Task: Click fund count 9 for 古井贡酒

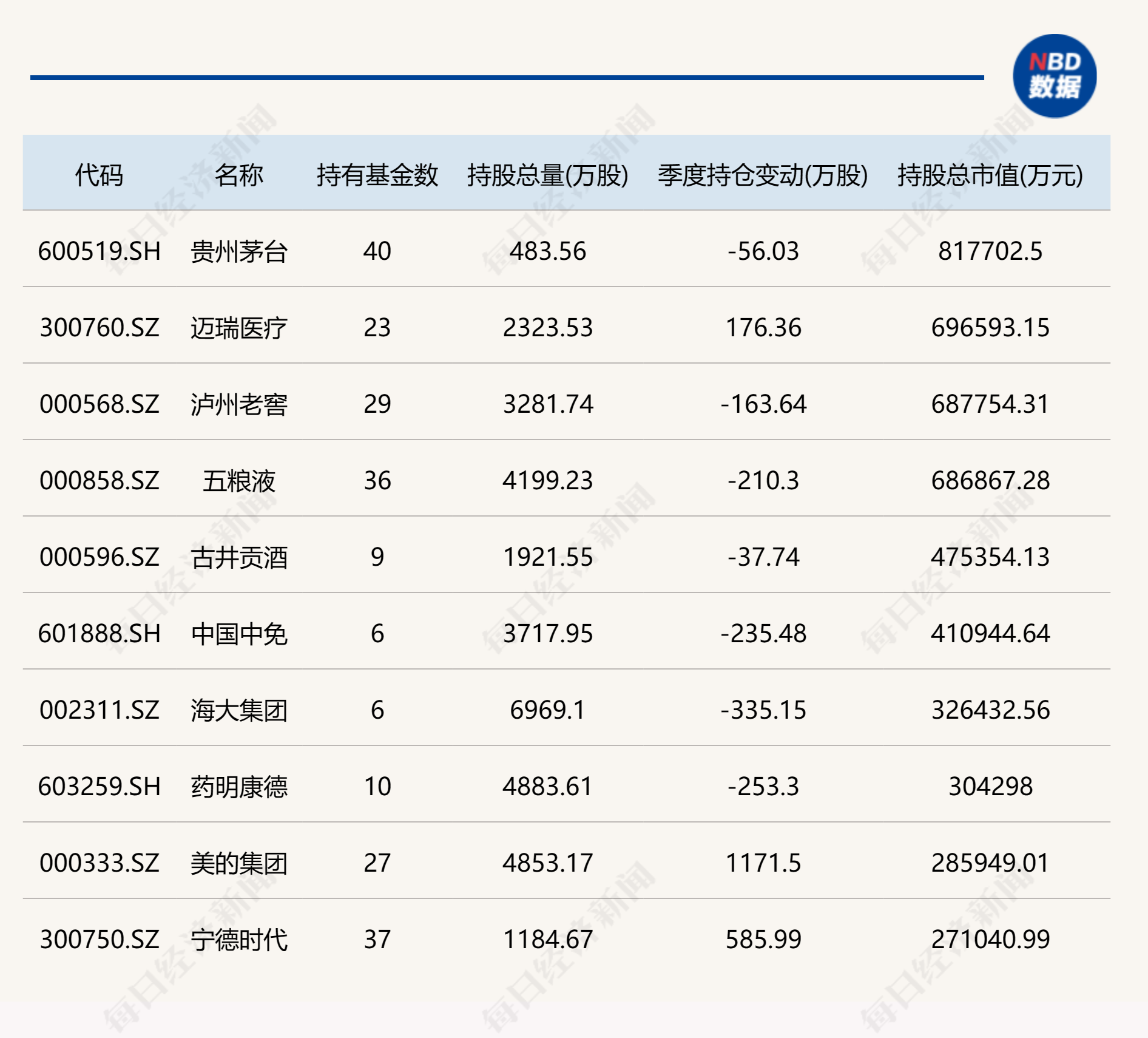Action: [377, 557]
